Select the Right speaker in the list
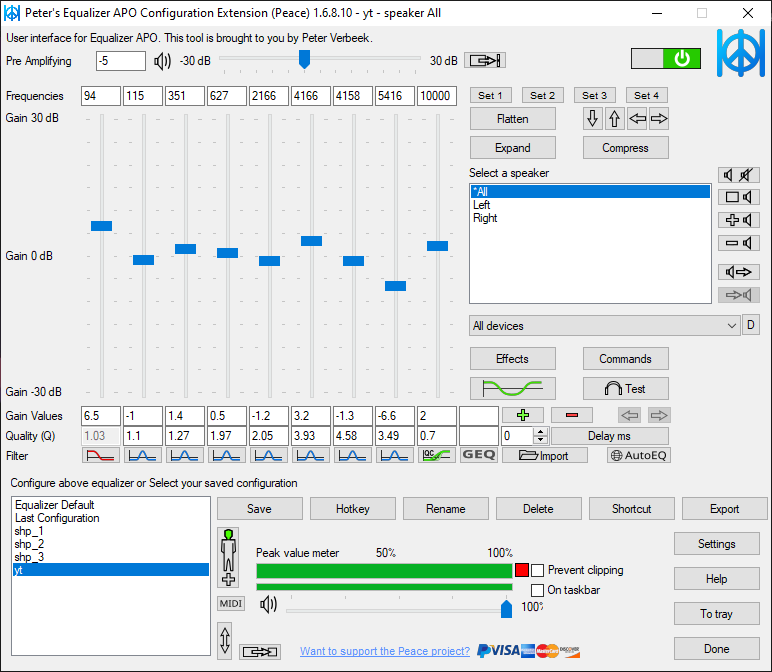 click(x=590, y=218)
